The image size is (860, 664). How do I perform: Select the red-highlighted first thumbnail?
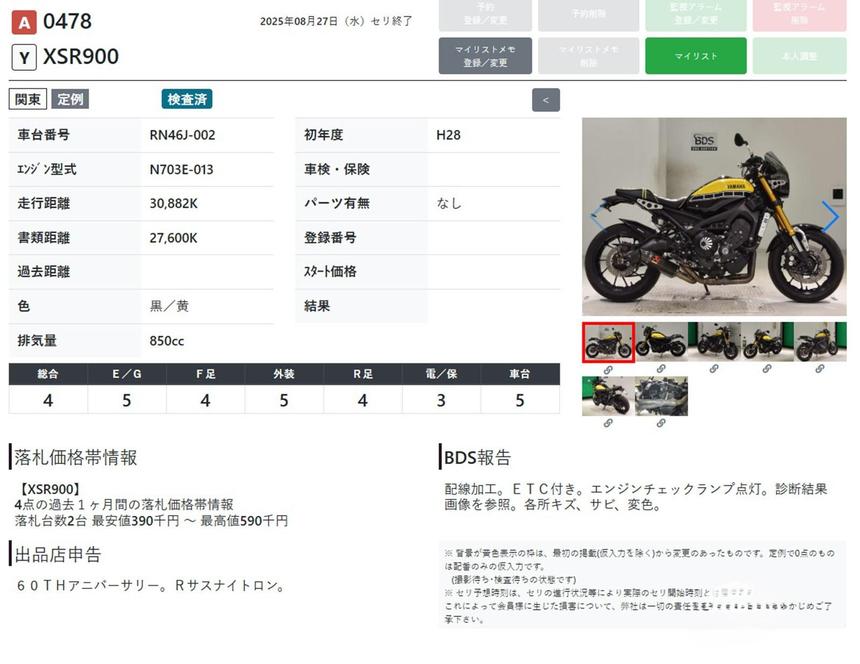608,342
